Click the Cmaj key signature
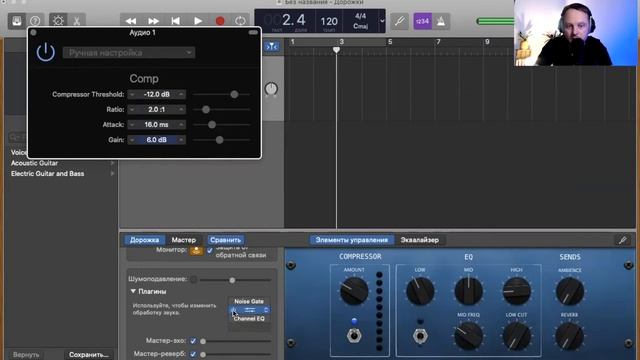Viewport: 640px width, 360px height. pos(360,26)
